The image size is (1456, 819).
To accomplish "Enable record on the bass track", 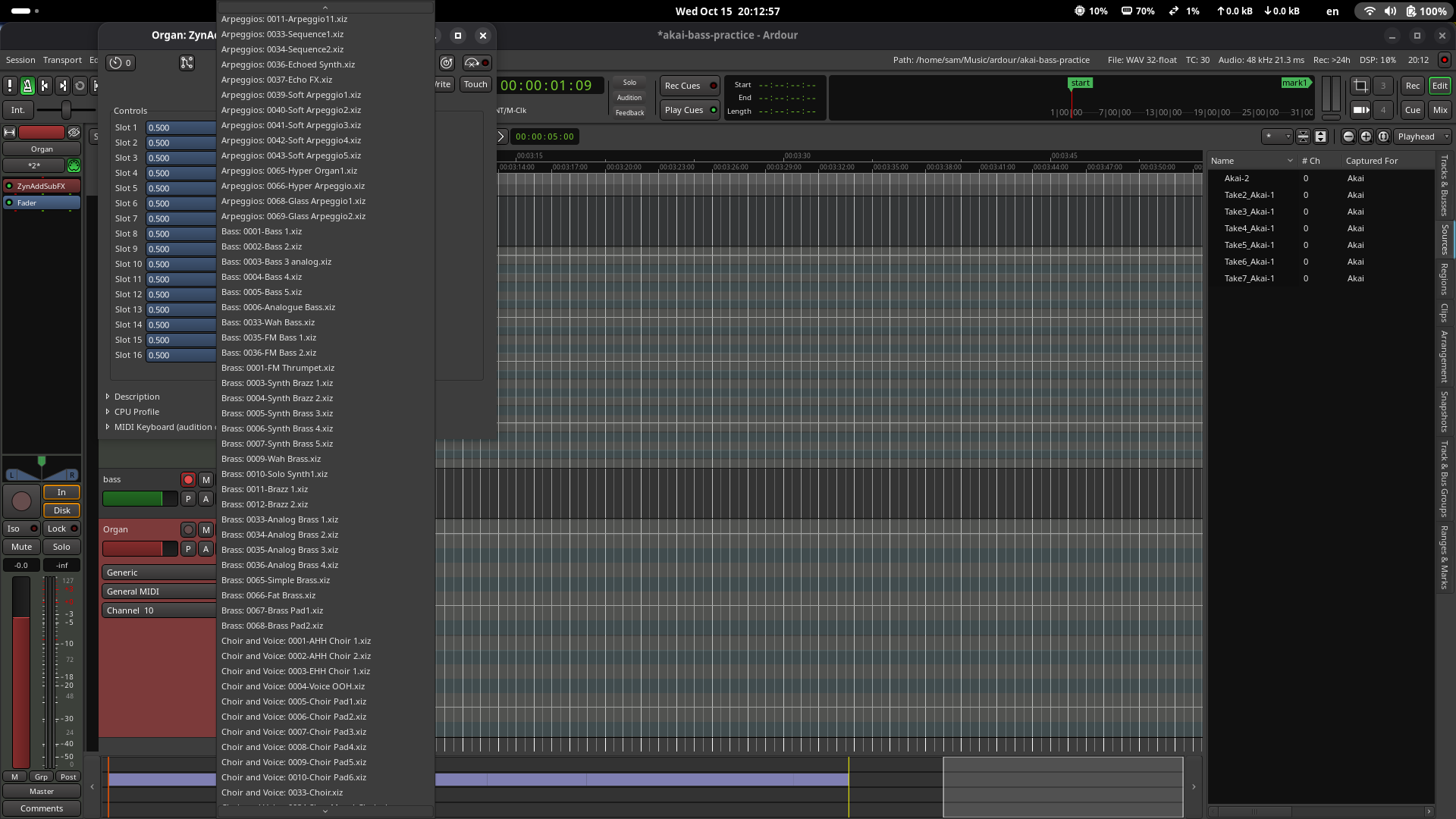I will (x=188, y=479).
